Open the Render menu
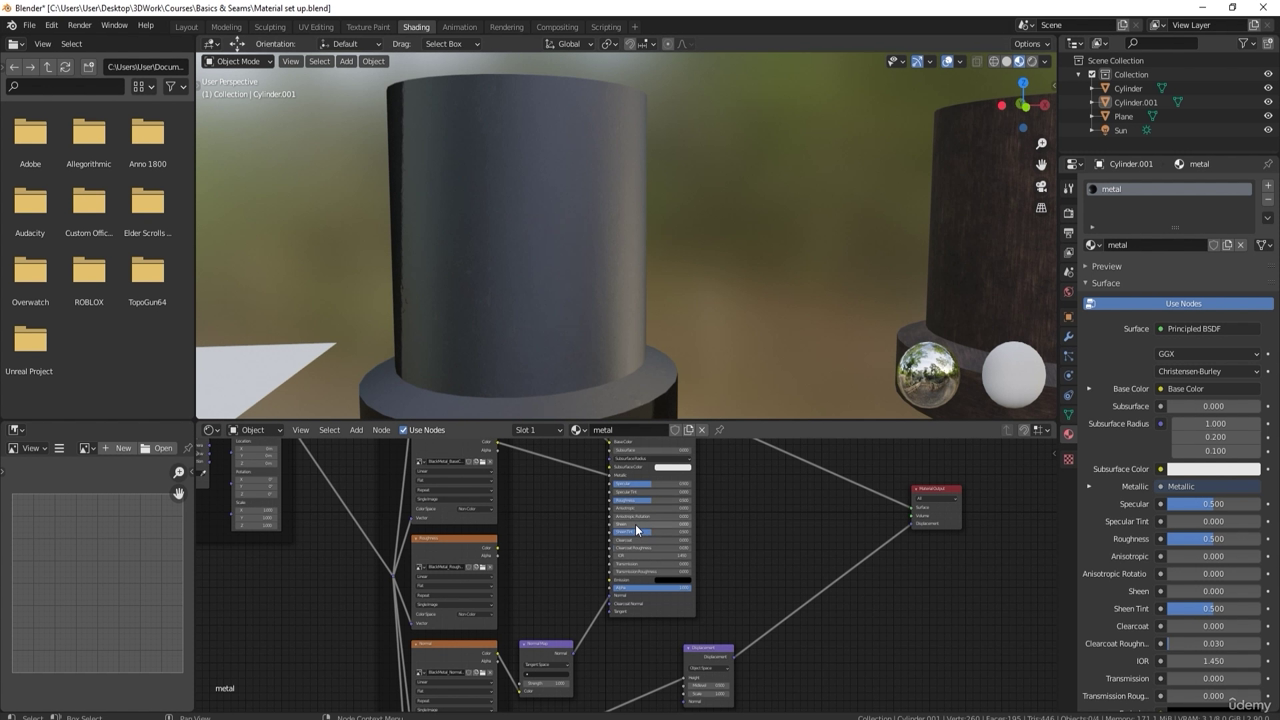Viewport: 1280px width, 720px height. click(79, 25)
